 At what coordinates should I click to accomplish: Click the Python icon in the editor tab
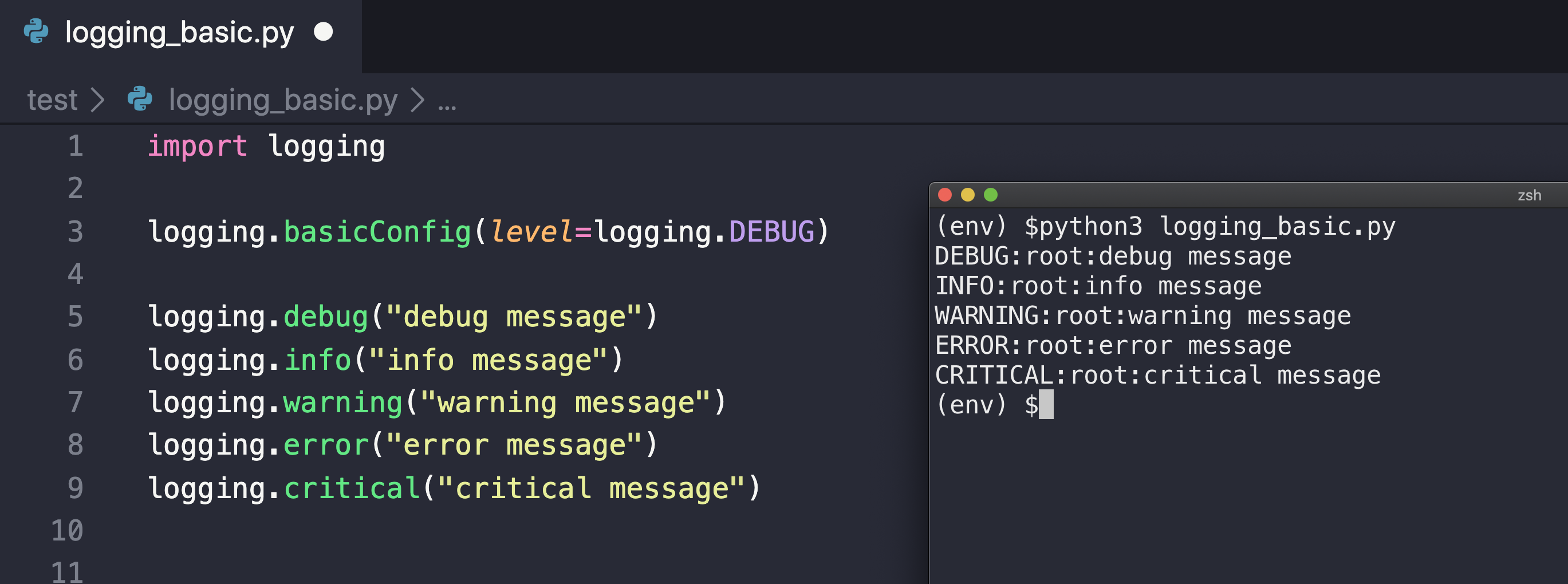coord(36,31)
